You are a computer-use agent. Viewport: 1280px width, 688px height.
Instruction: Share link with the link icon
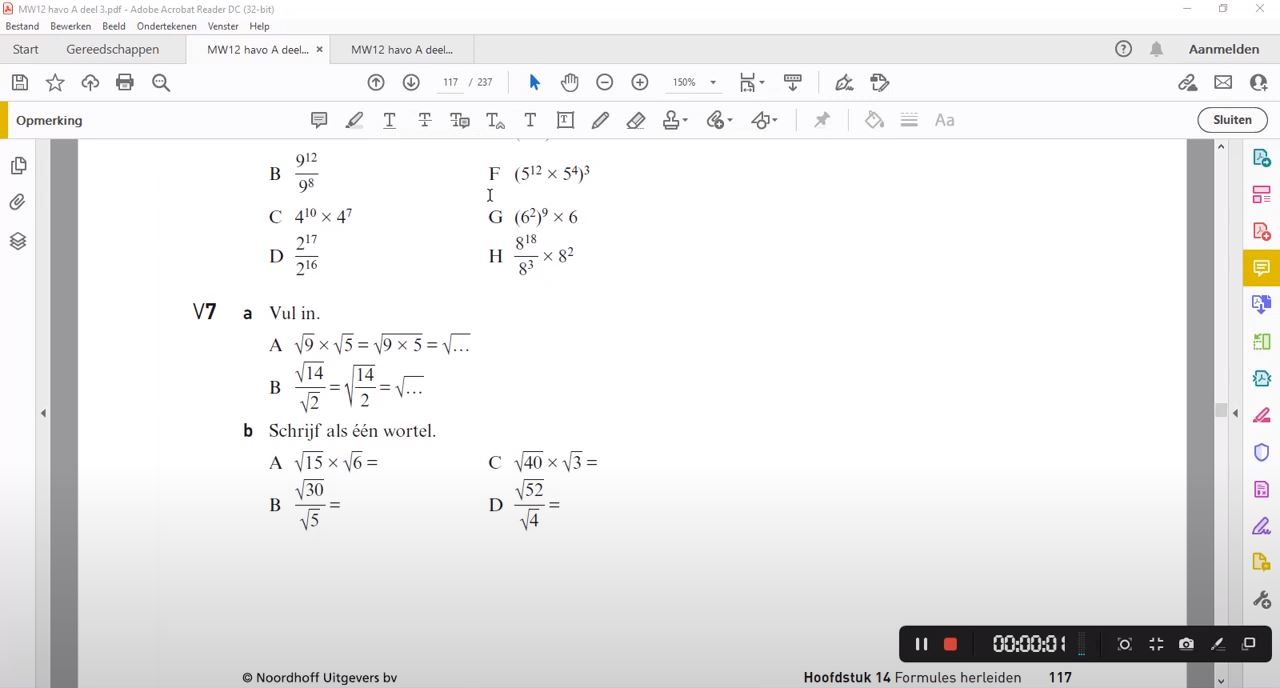pyautogui.click(x=1187, y=82)
